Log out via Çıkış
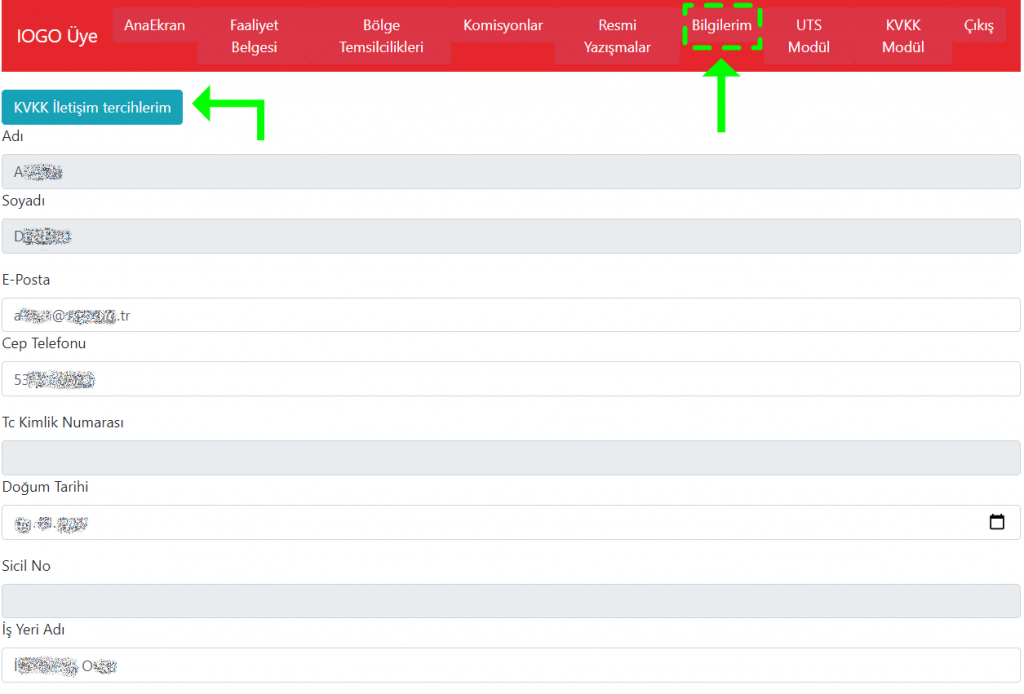This screenshot has height=694, width=1024. click(x=979, y=25)
